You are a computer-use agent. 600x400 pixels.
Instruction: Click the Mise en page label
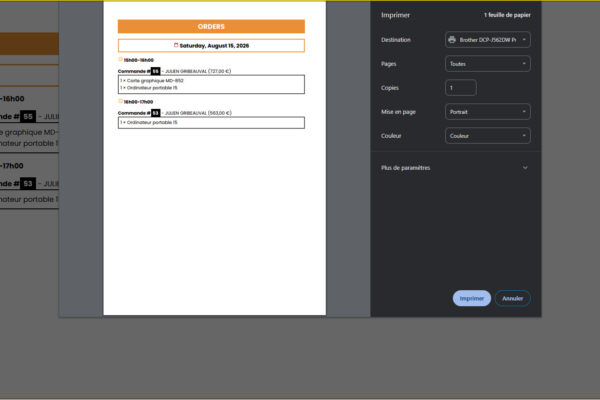pos(398,112)
